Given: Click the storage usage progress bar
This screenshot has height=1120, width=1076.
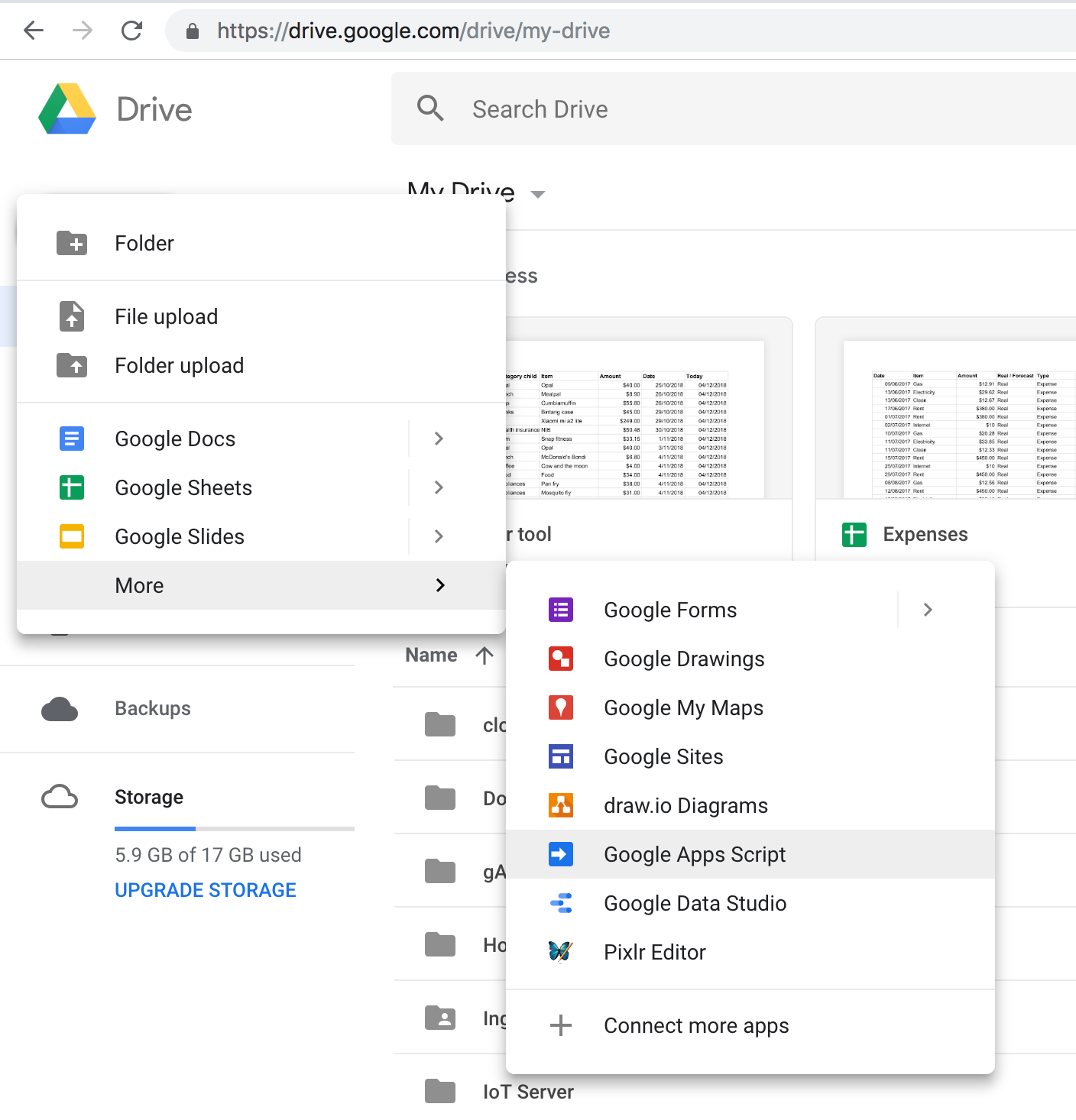Looking at the screenshot, I should [235, 828].
